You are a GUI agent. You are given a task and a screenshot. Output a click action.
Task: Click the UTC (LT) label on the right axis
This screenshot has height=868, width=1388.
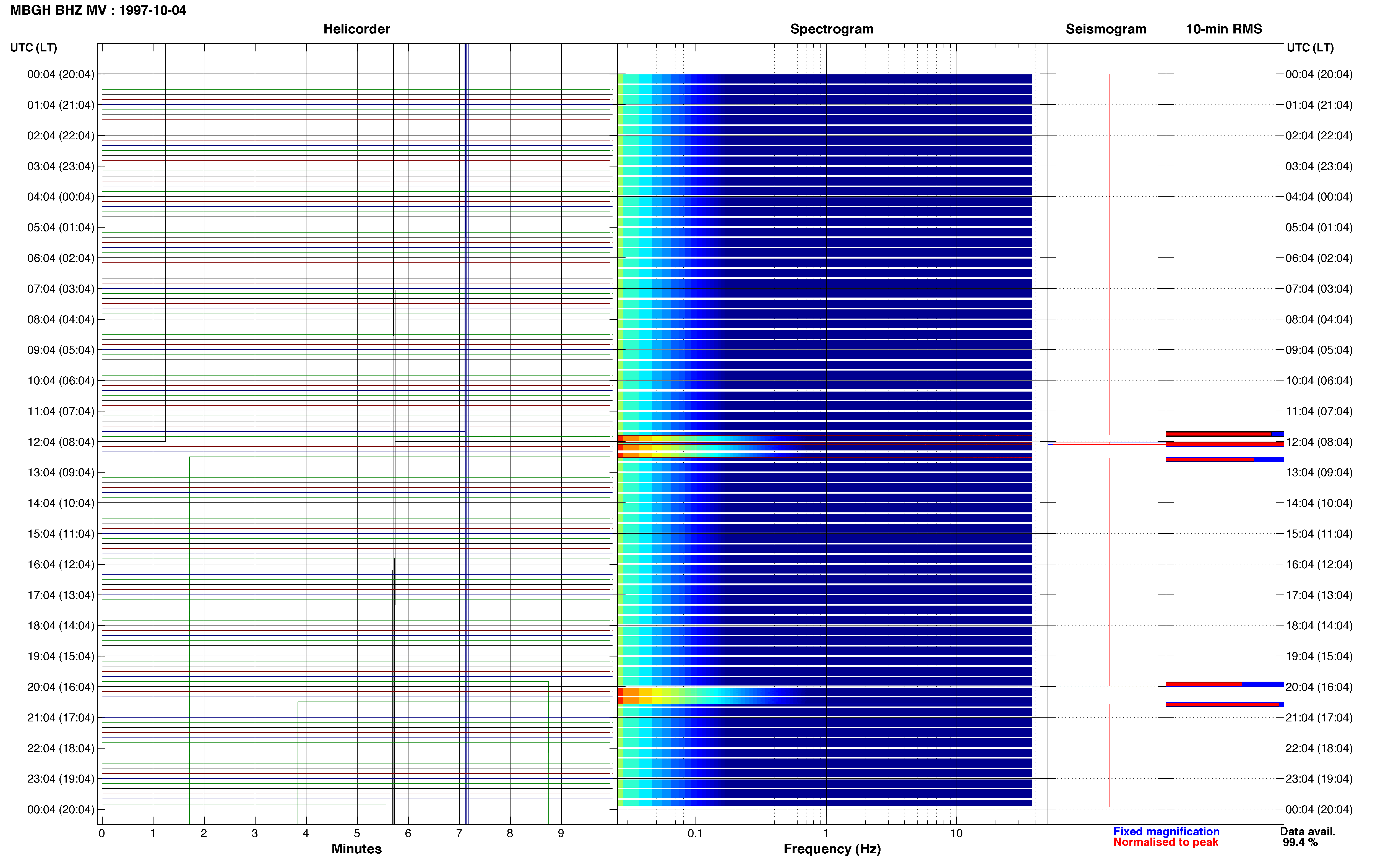pos(1310,48)
